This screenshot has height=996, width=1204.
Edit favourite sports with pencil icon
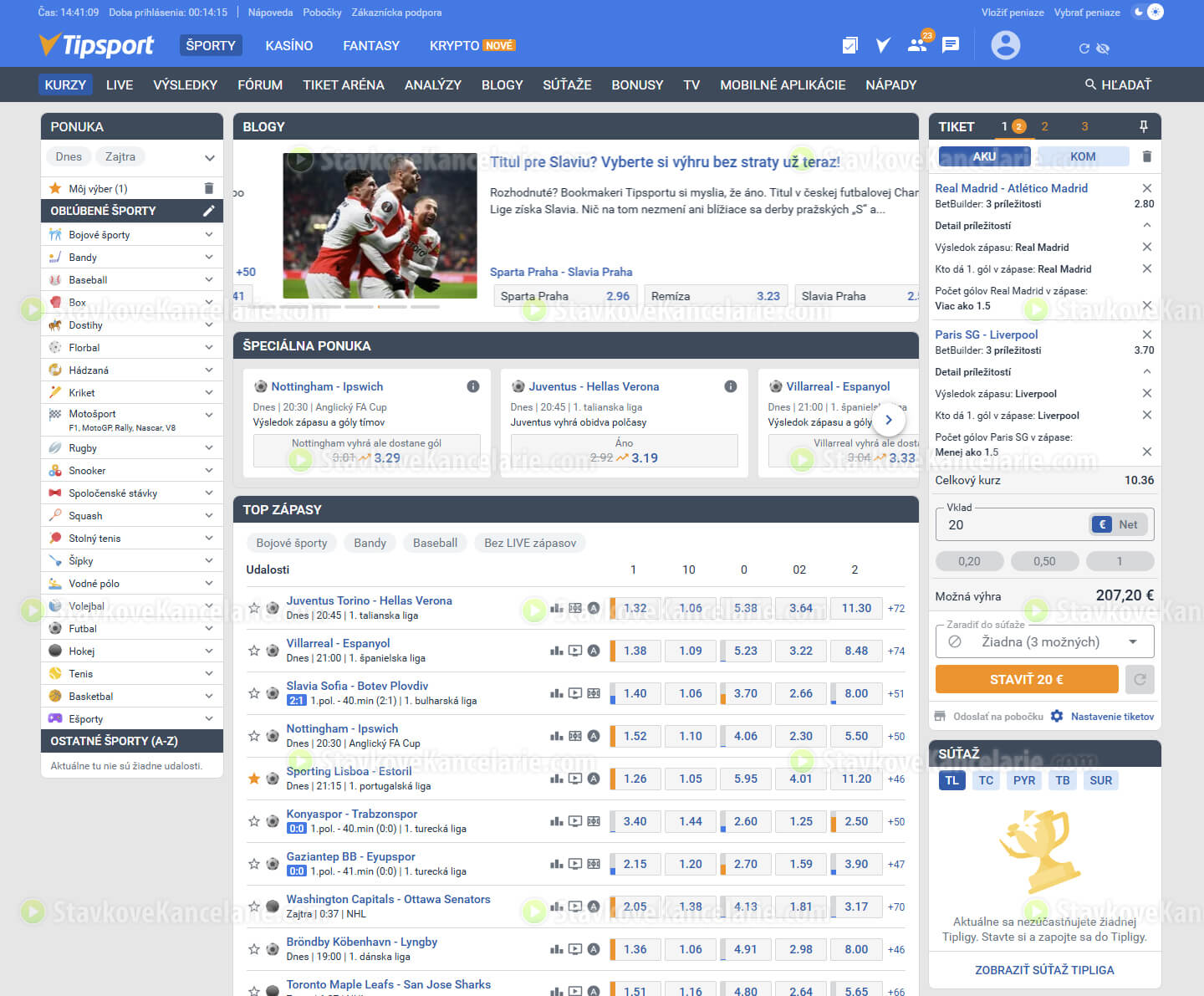[209, 211]
